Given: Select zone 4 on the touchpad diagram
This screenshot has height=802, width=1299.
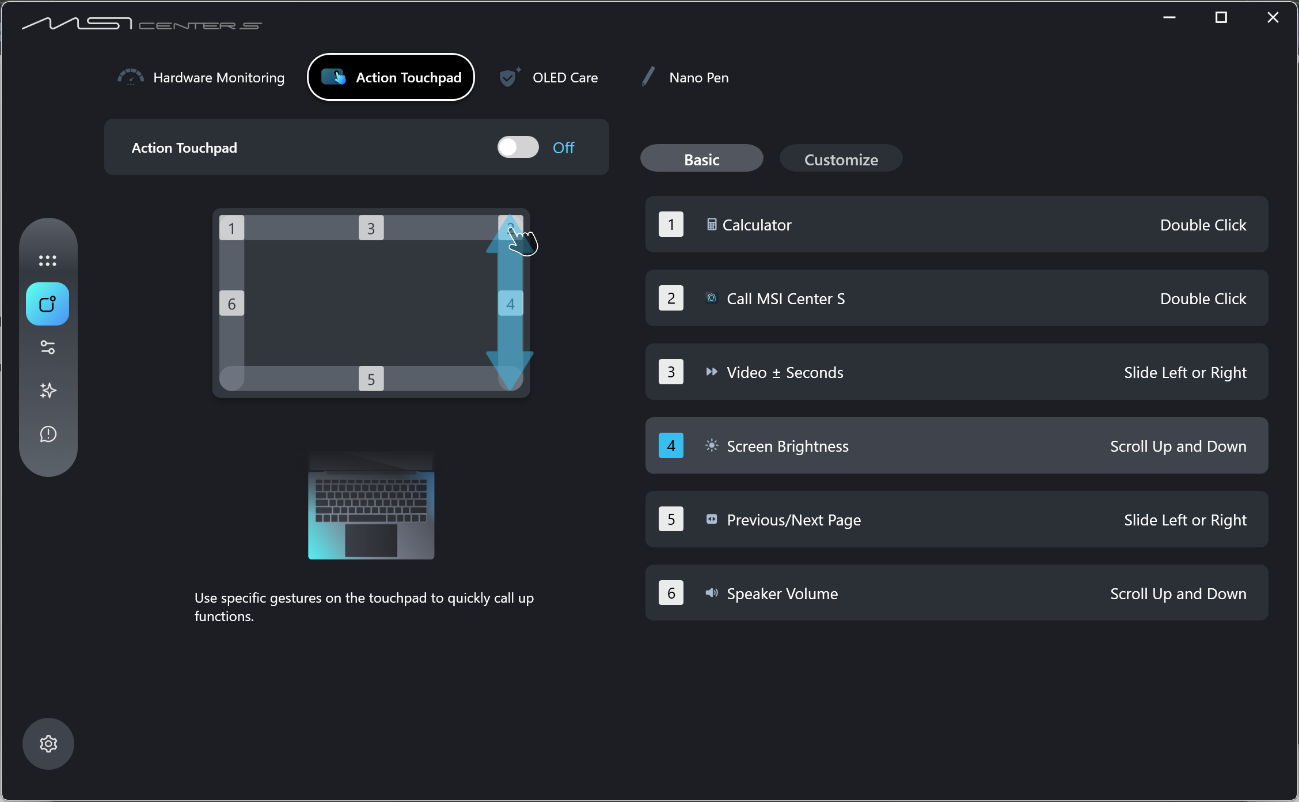Looking at the screenshot, I should (511, 303).
